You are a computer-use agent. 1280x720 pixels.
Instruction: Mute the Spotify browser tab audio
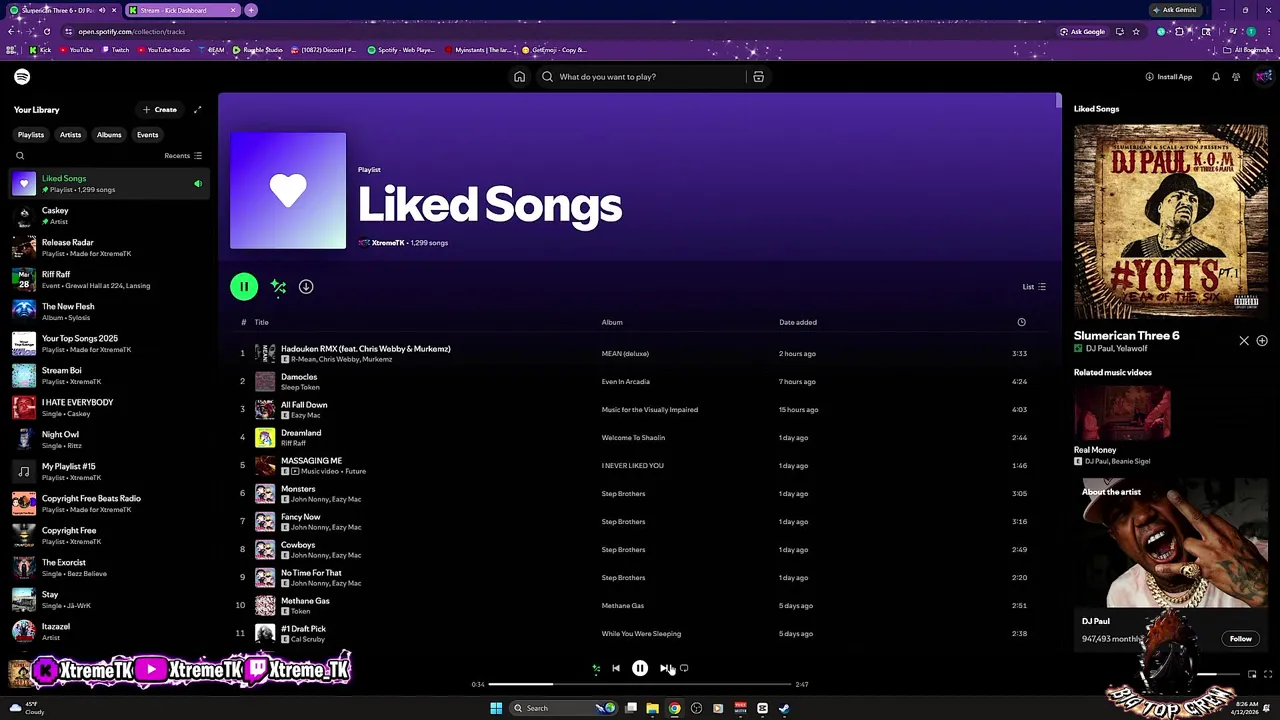pos(102,10)
